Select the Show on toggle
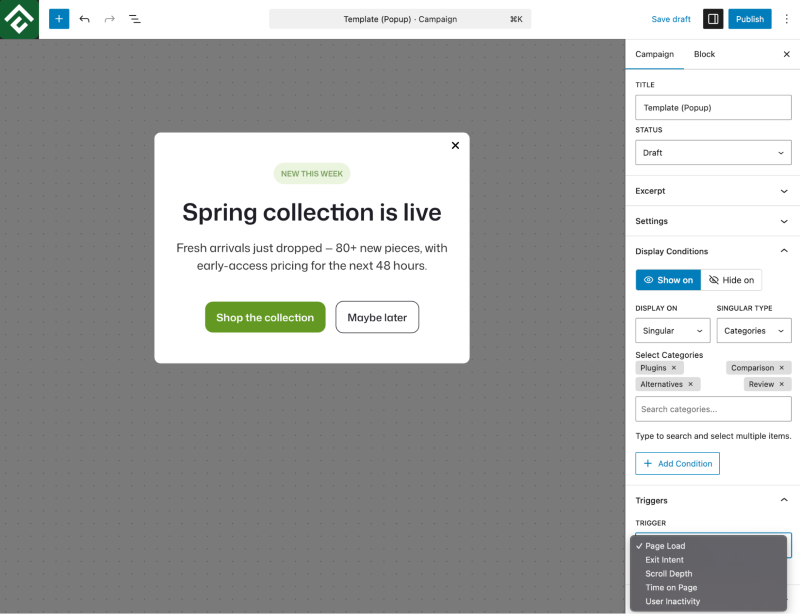The width and height of the screenshot is (800, 614). 668,280
